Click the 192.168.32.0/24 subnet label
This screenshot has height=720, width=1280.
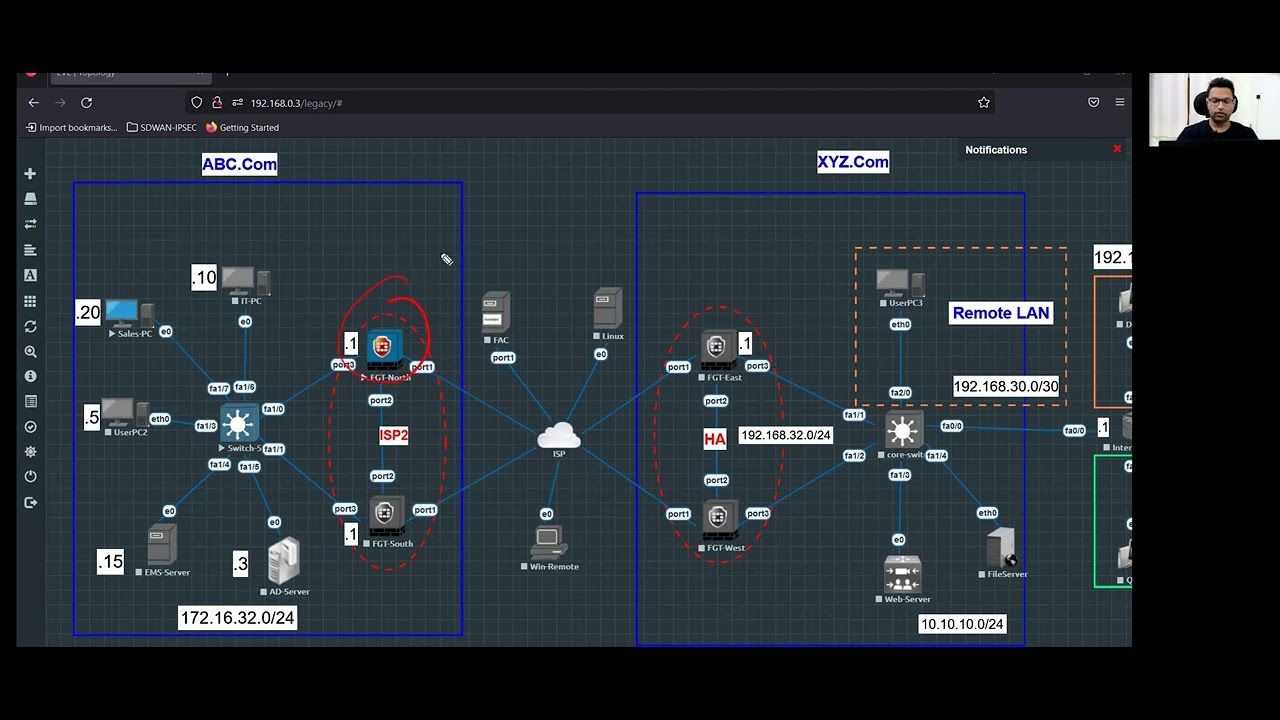[x=785, y=435]
